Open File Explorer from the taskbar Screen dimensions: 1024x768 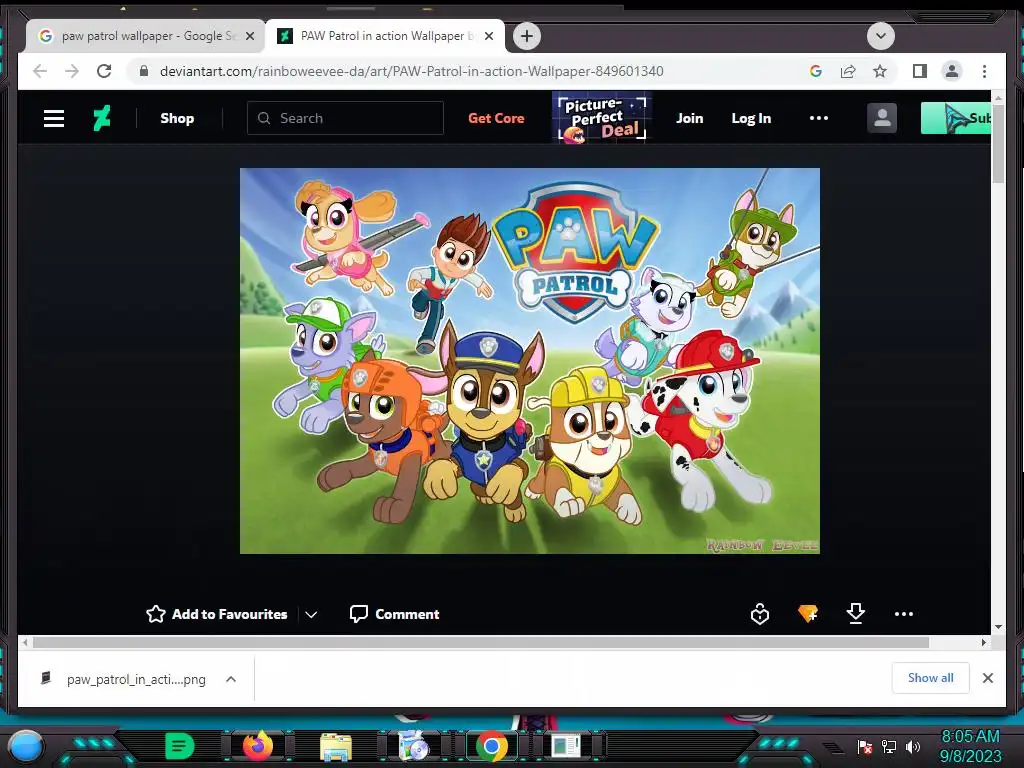click(336, 747)
